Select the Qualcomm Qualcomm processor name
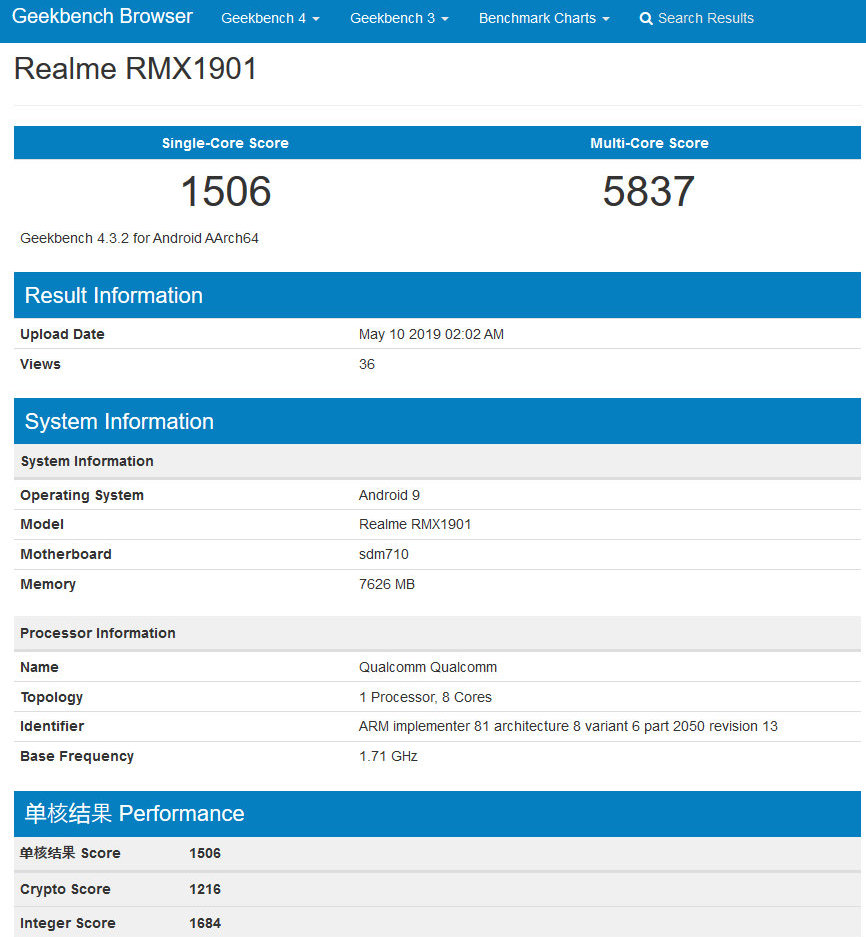This screenshot has width=866, height=937. point(428,667)
